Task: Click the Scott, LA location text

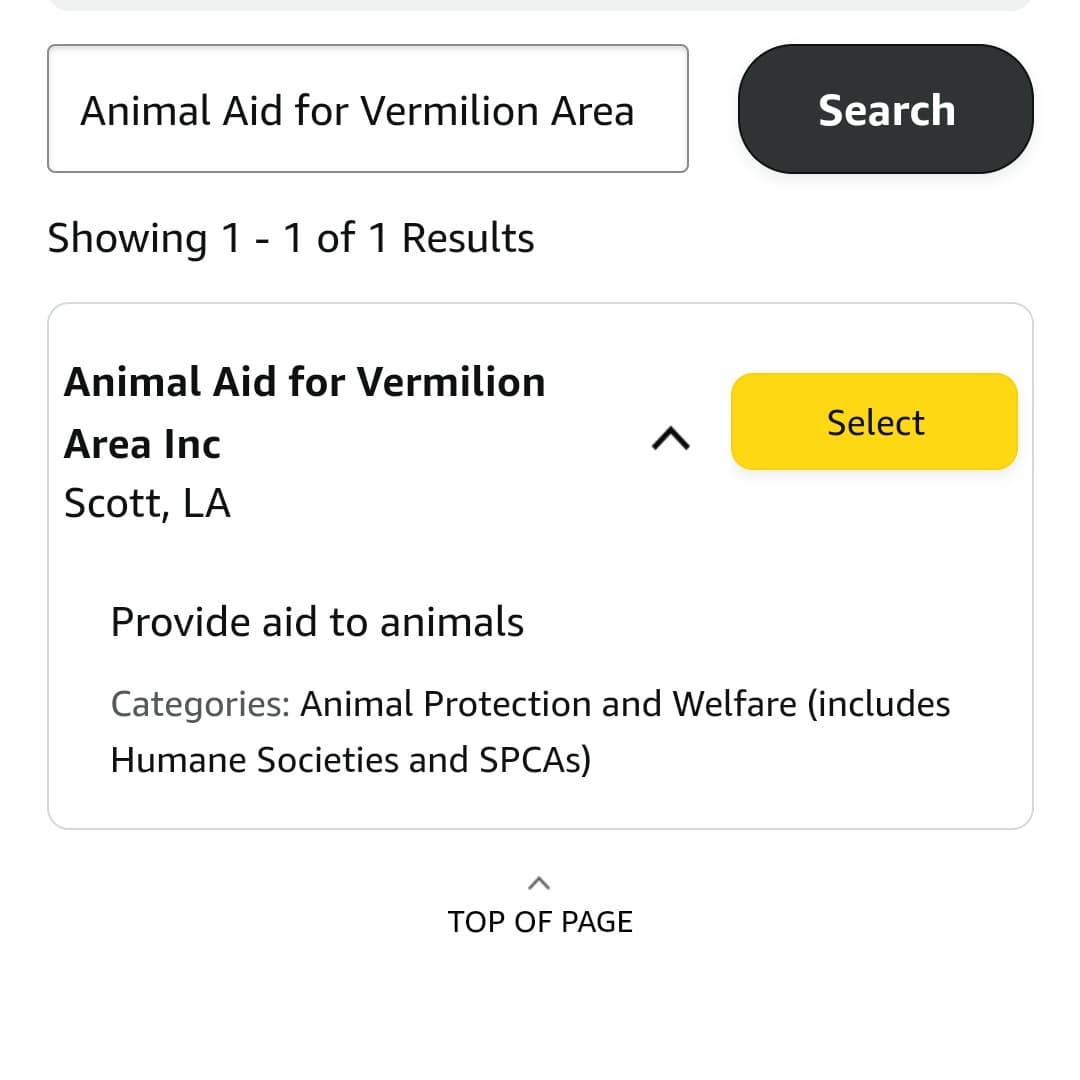Action: [147, 503]
